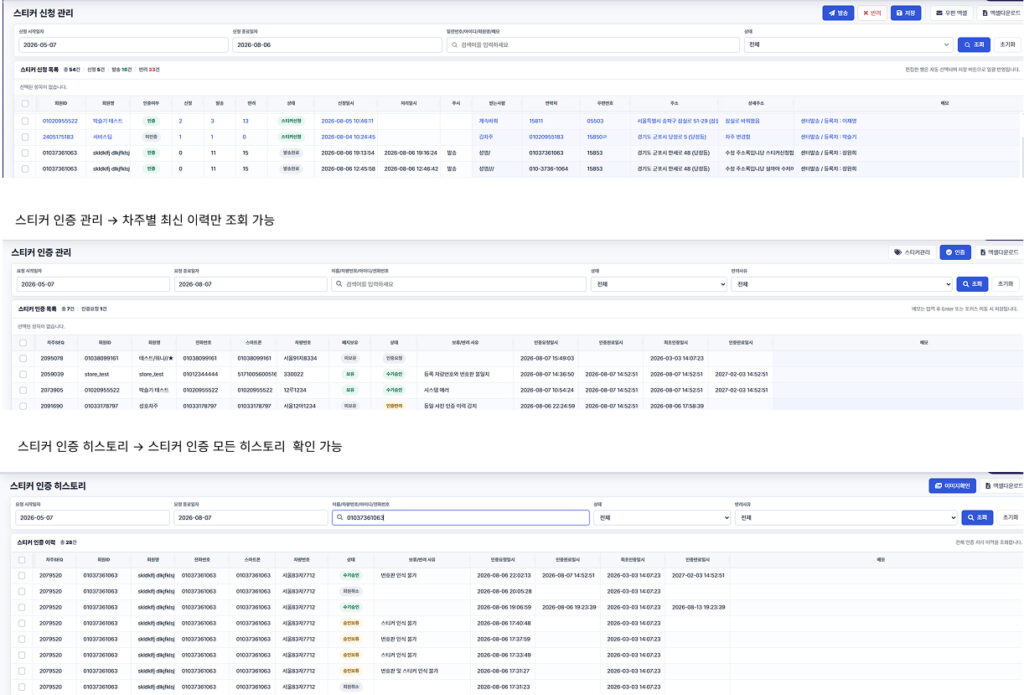Download Excel from the 스티커 인증 히스토리 panel
This screenshot has height=695, width=1024.
click(1002, 486)
